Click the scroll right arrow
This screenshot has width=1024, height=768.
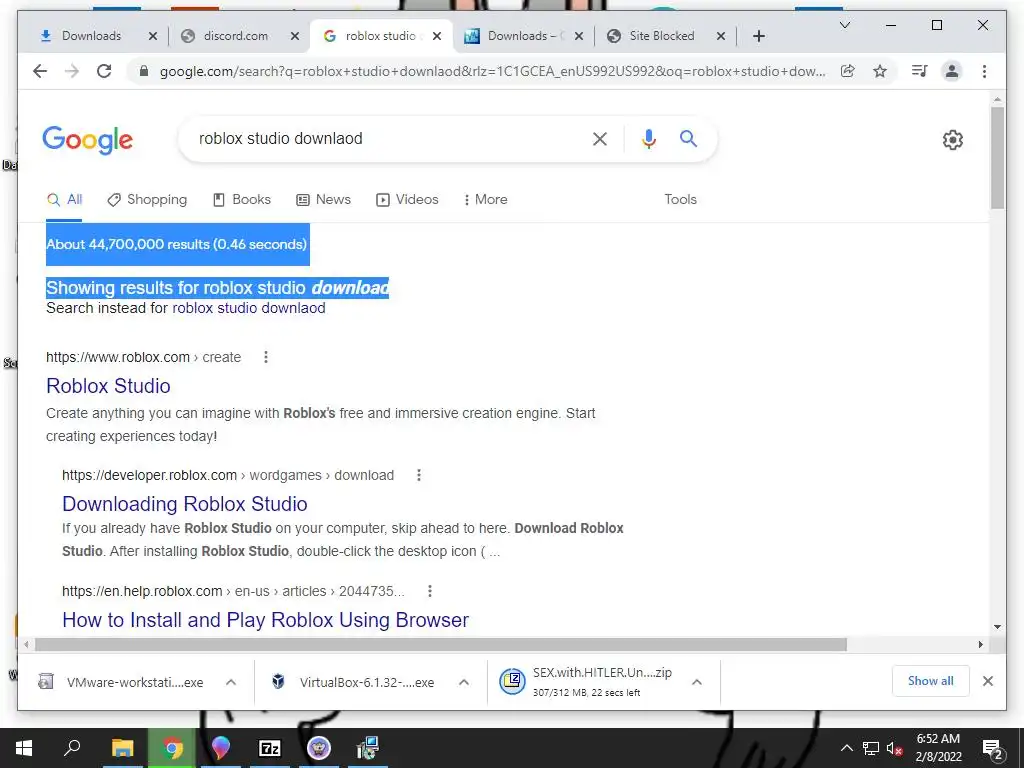click(981, 645)
